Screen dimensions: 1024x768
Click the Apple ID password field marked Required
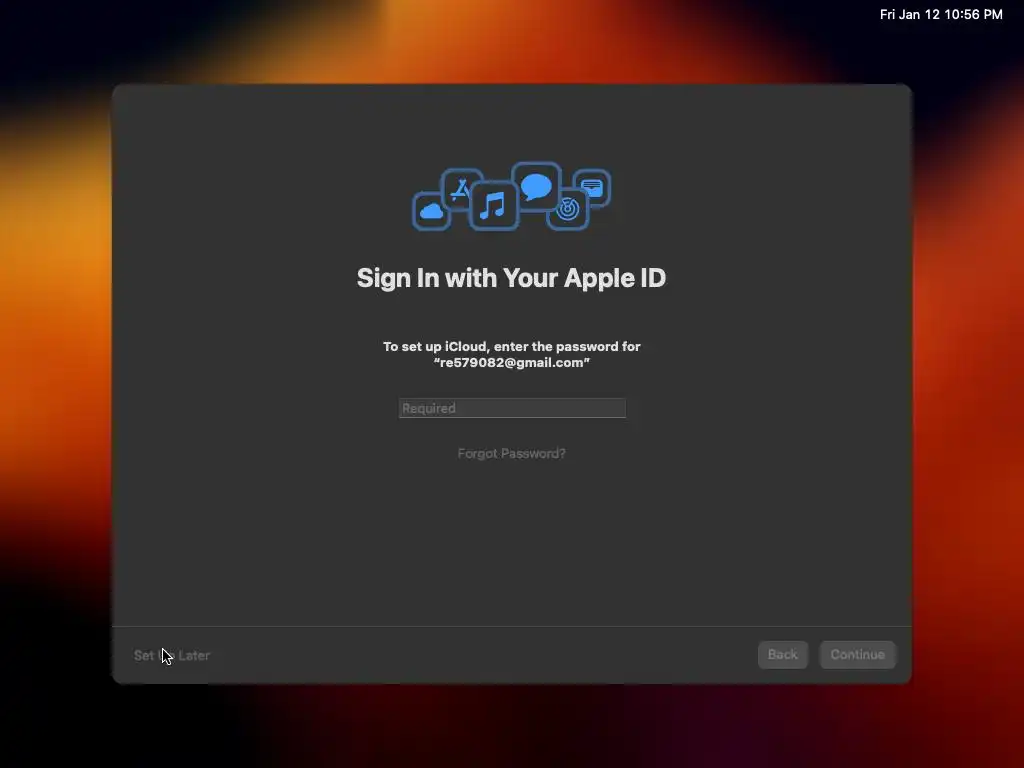pos(512,408)
